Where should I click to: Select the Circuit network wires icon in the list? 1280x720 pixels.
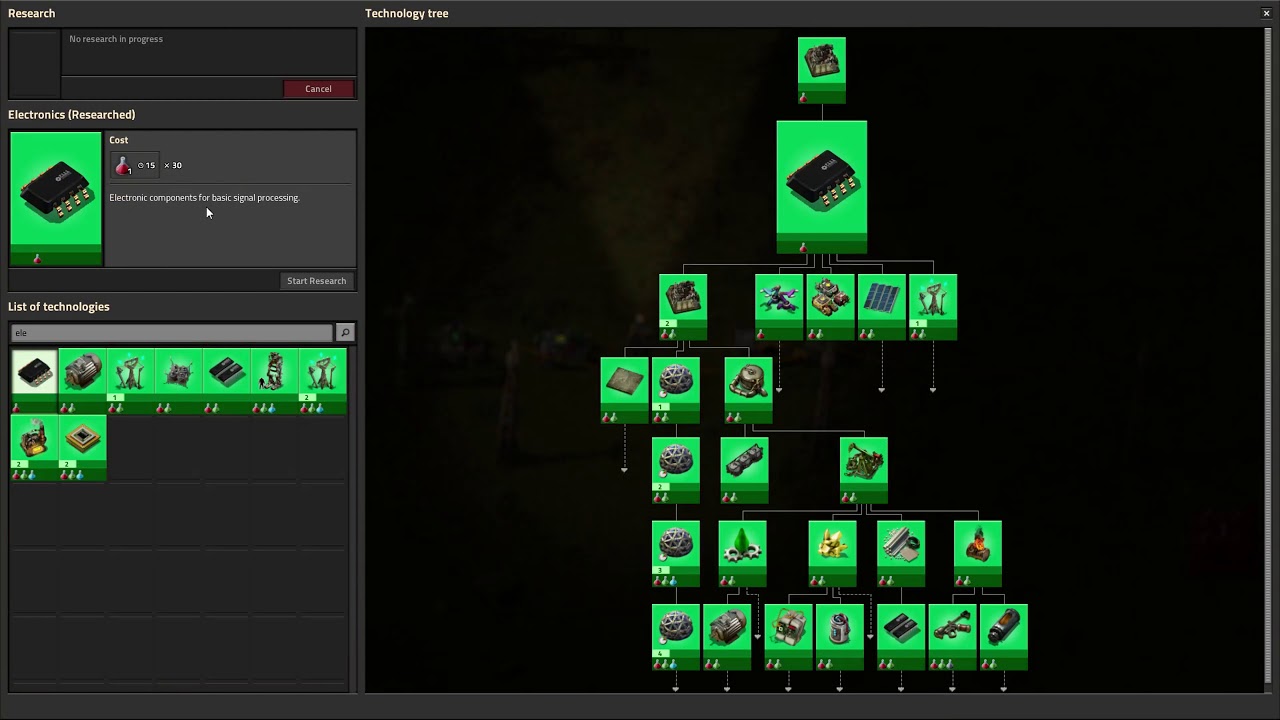pyautogui.click(x=178, y=380)
